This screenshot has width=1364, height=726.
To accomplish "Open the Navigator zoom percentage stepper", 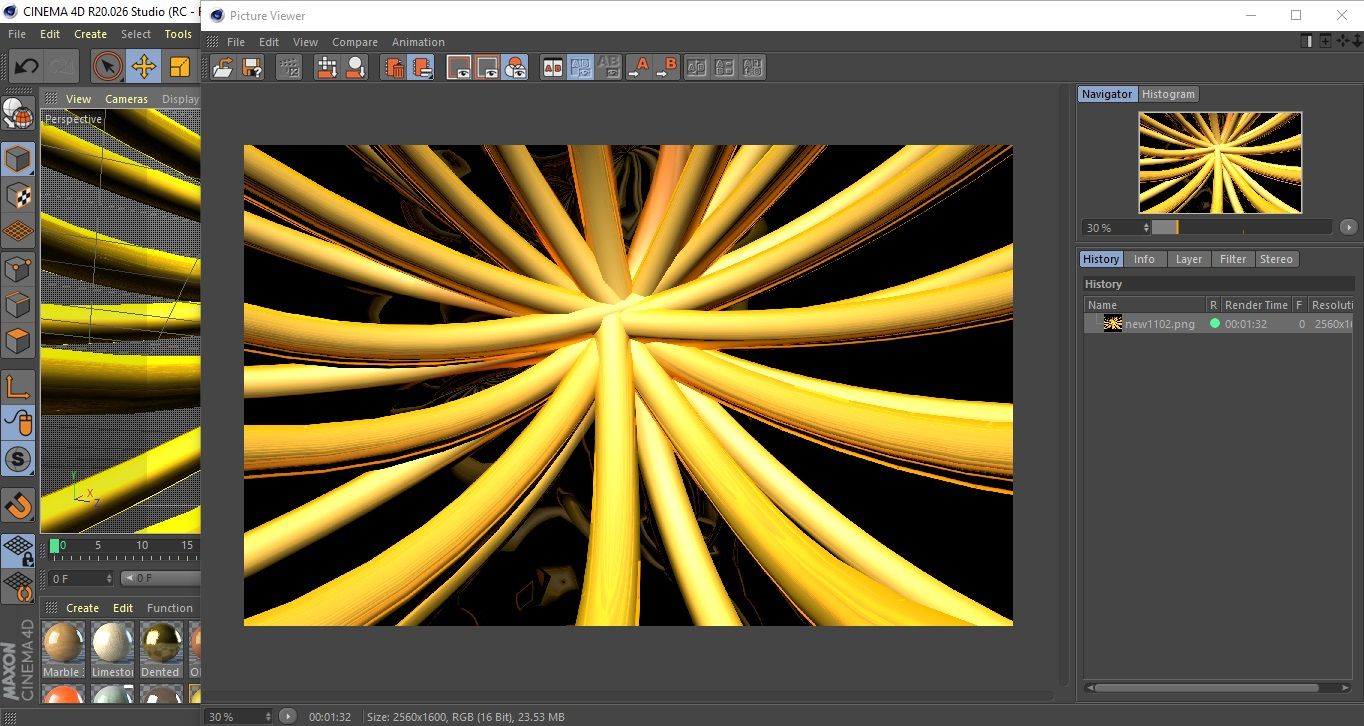I will point(1144,228).
